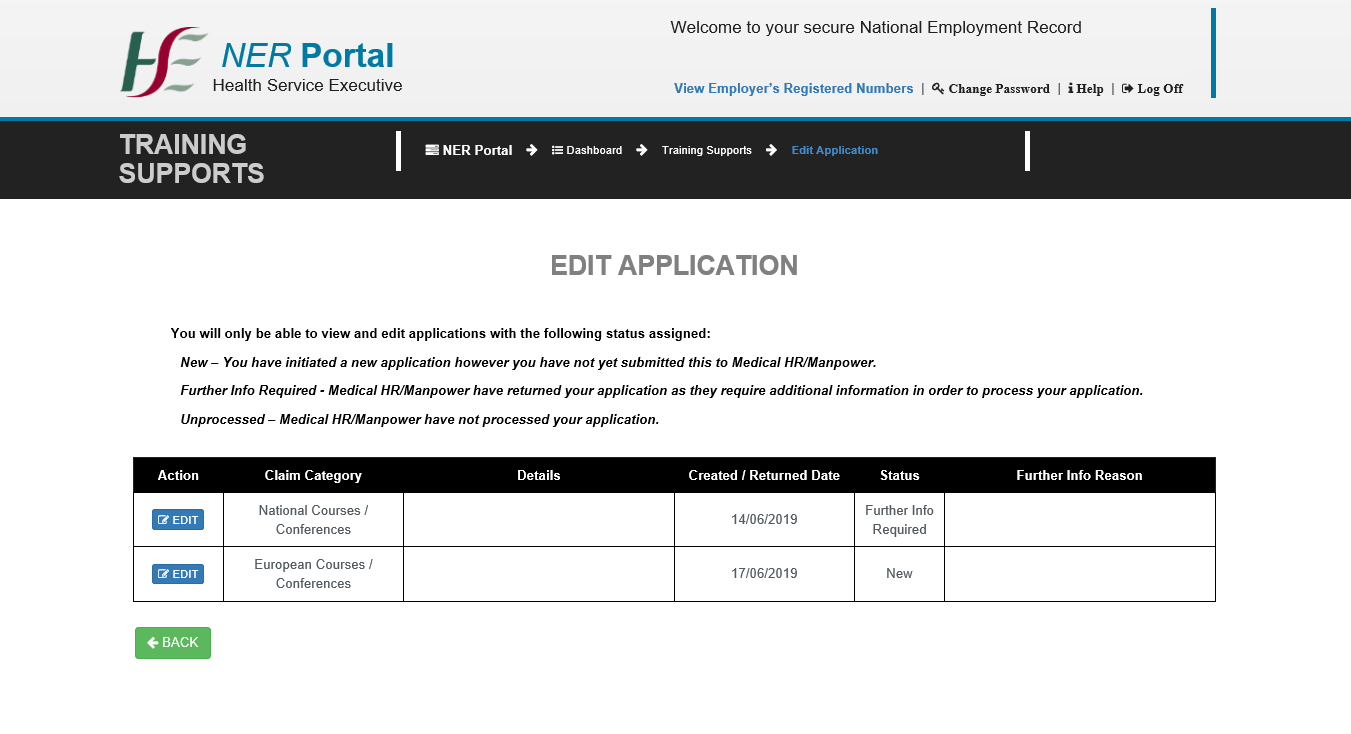Click Further Info Reason column header
Screen dimensions: 1351x734
click(1080, 475)
